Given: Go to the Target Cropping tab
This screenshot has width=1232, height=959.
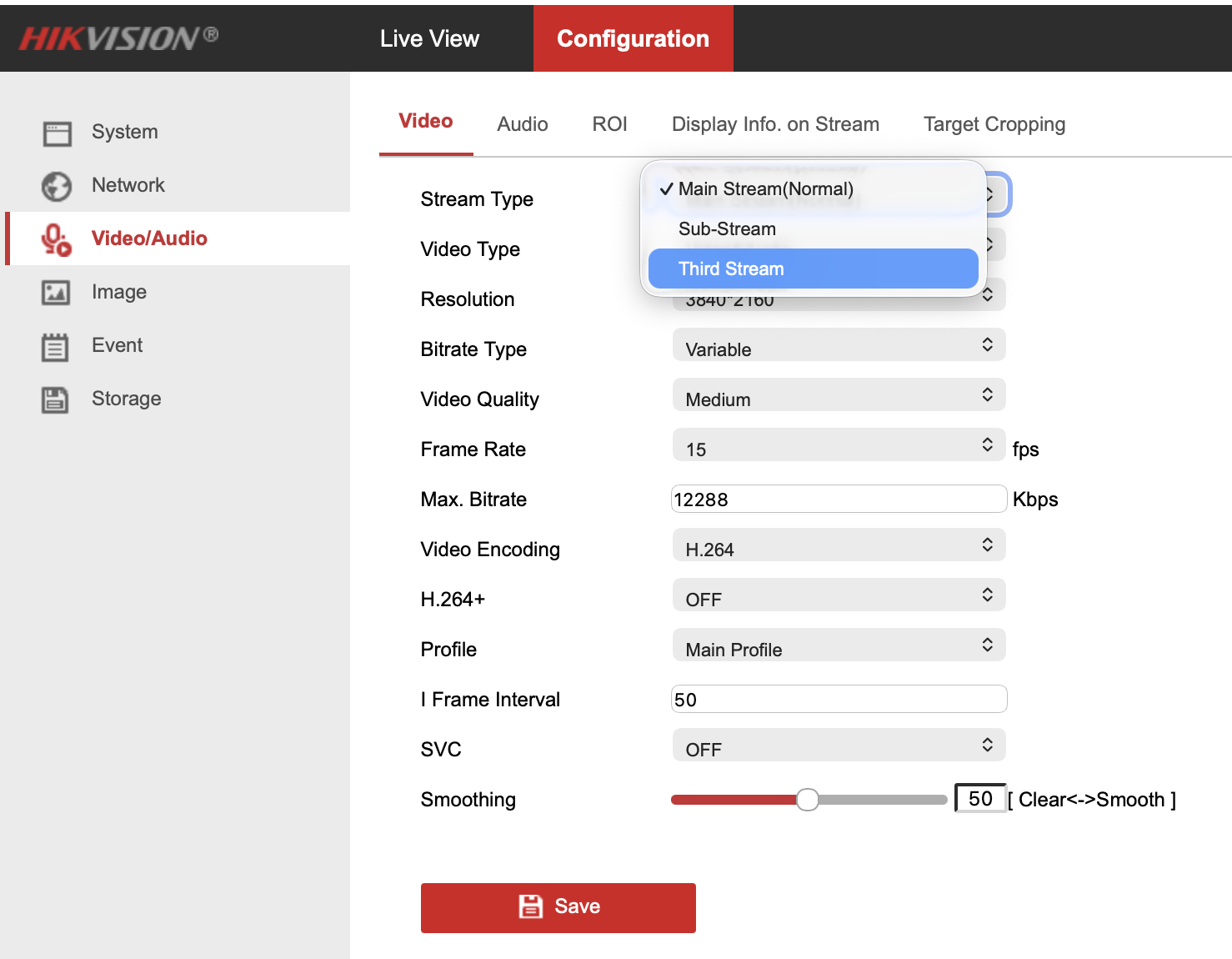Looking at the screenshot, I should tap(994, 124).
